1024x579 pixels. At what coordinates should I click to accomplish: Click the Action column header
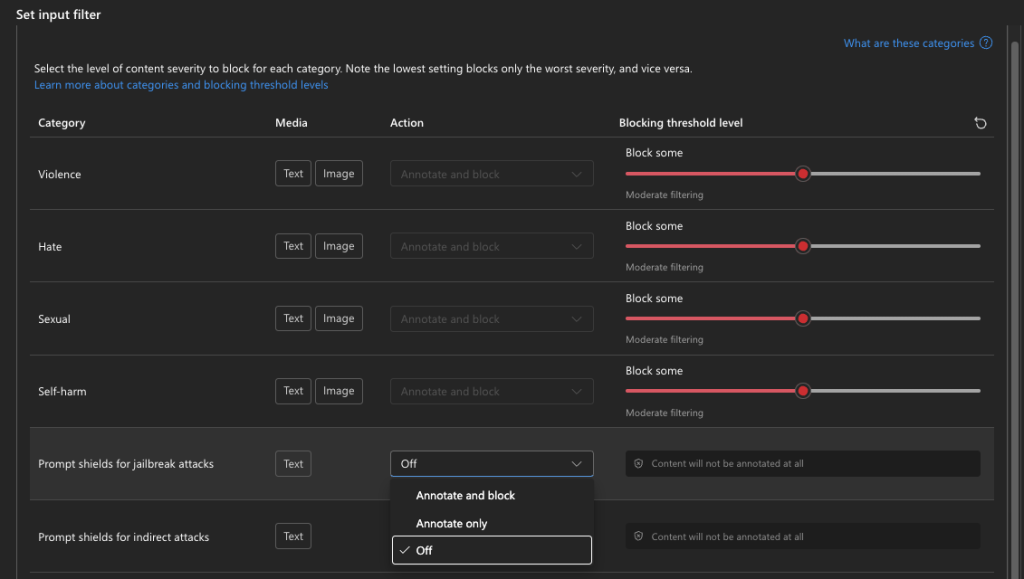[407, 123]
